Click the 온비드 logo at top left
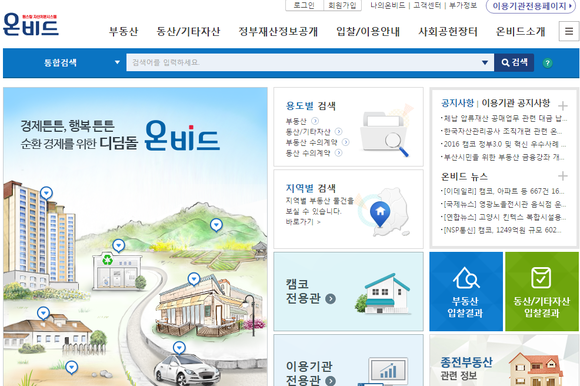Viewport: 580px width, 386px height. tap(31, 25)
